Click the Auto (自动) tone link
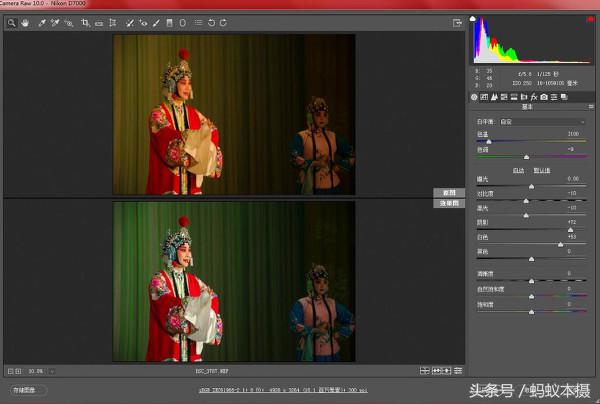The image size is (600, 404). (518, 171)
